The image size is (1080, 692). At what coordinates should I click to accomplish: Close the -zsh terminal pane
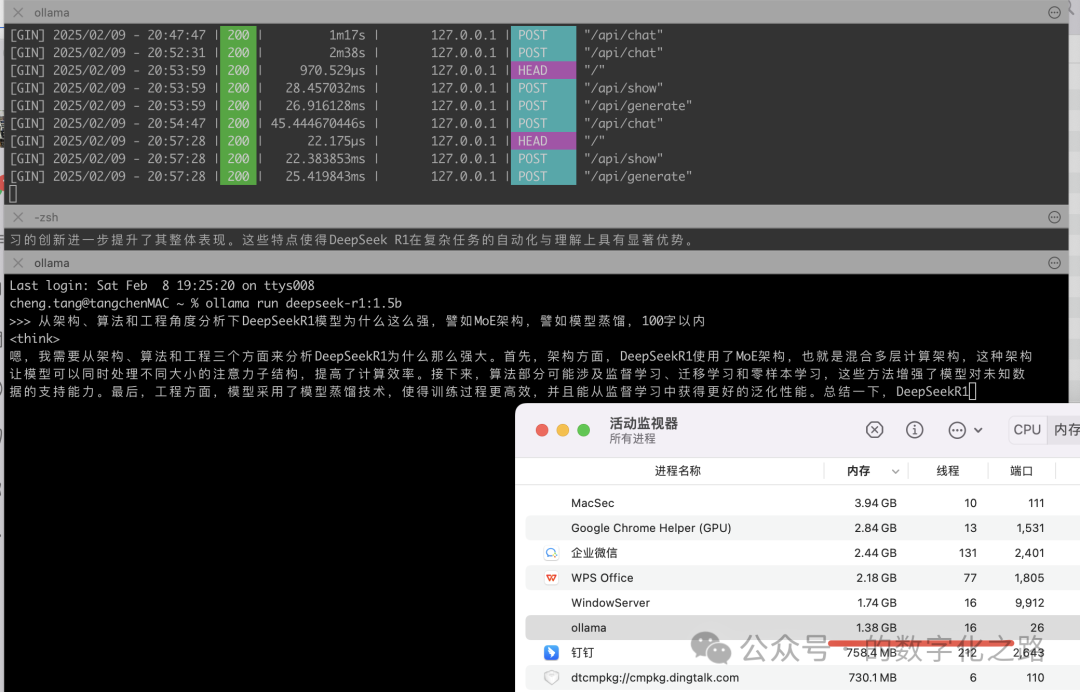(18, 217)
